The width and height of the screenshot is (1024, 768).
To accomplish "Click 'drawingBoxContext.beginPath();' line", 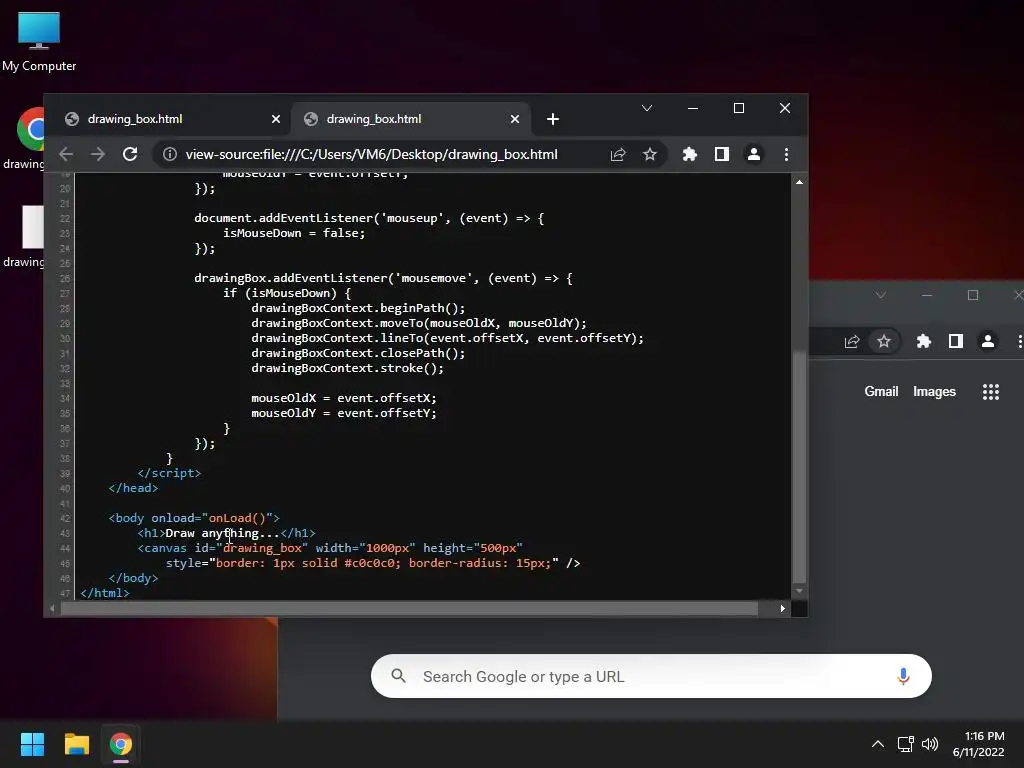I will 358,308.
